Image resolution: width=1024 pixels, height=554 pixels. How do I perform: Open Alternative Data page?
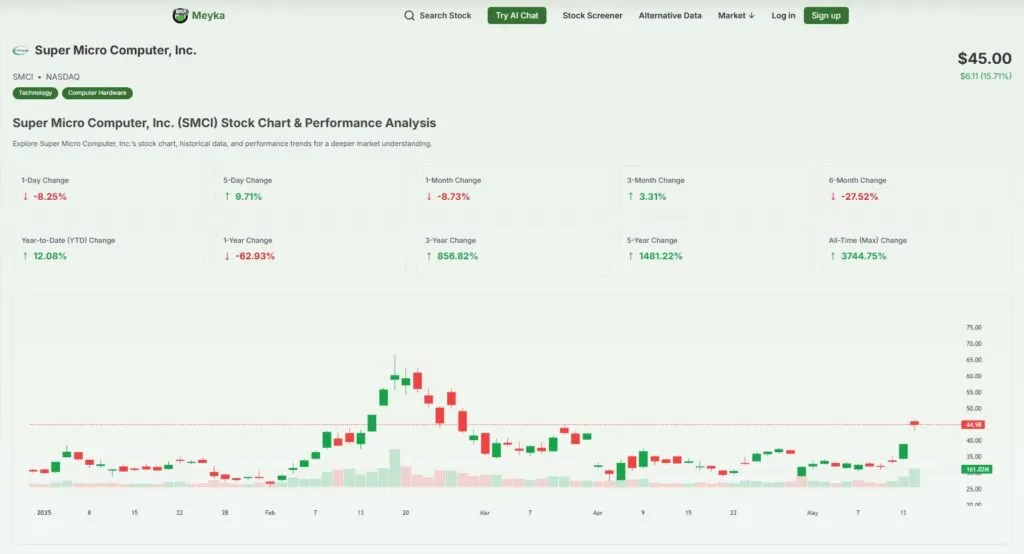pyautogui.click(x=670, y=15)
